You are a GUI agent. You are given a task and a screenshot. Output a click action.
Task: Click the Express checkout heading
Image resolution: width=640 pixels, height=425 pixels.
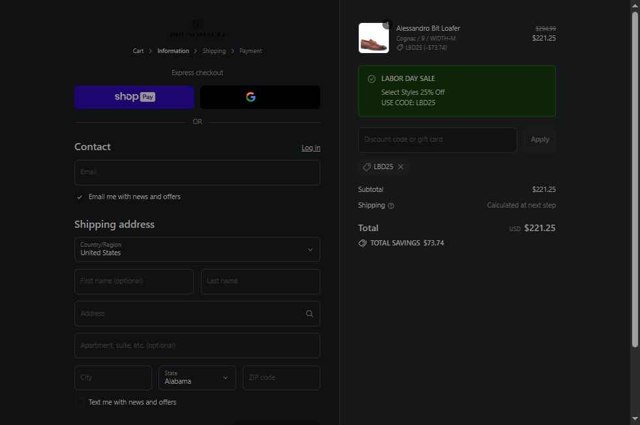coord(197,73)
